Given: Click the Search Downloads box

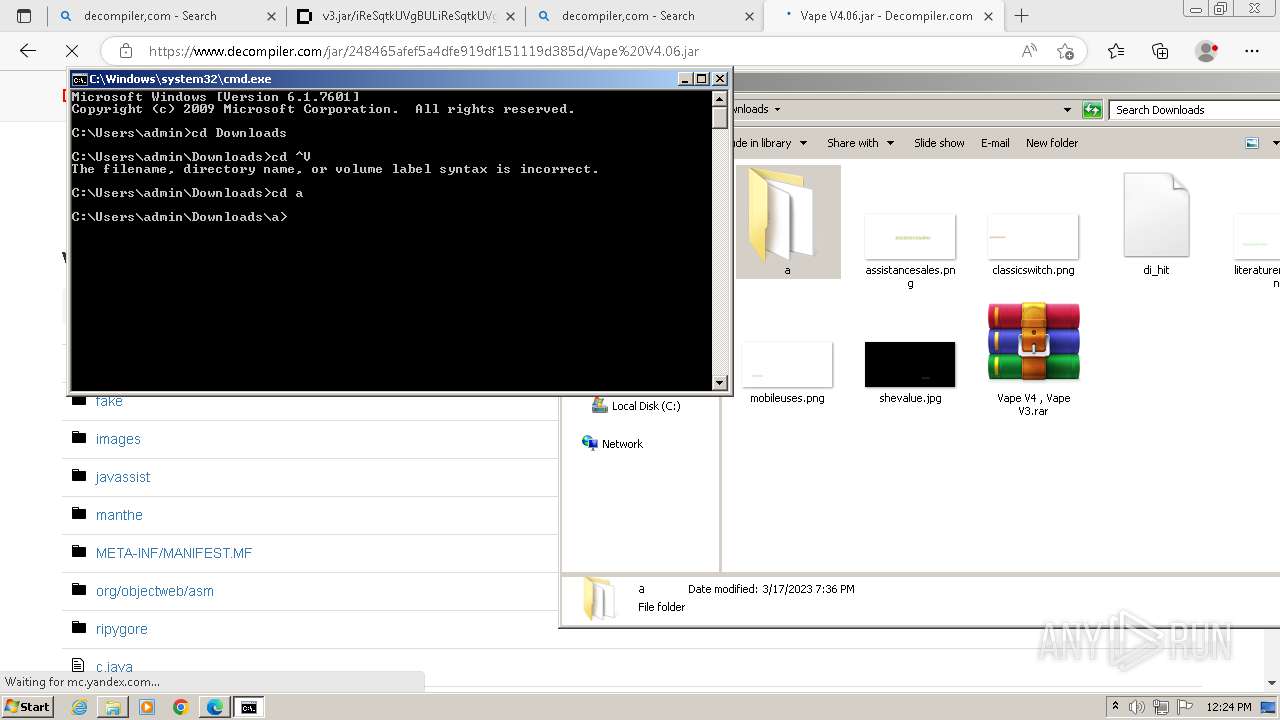Looking at the screenshot, I should pyautogui.click(x=1194, y=110).
